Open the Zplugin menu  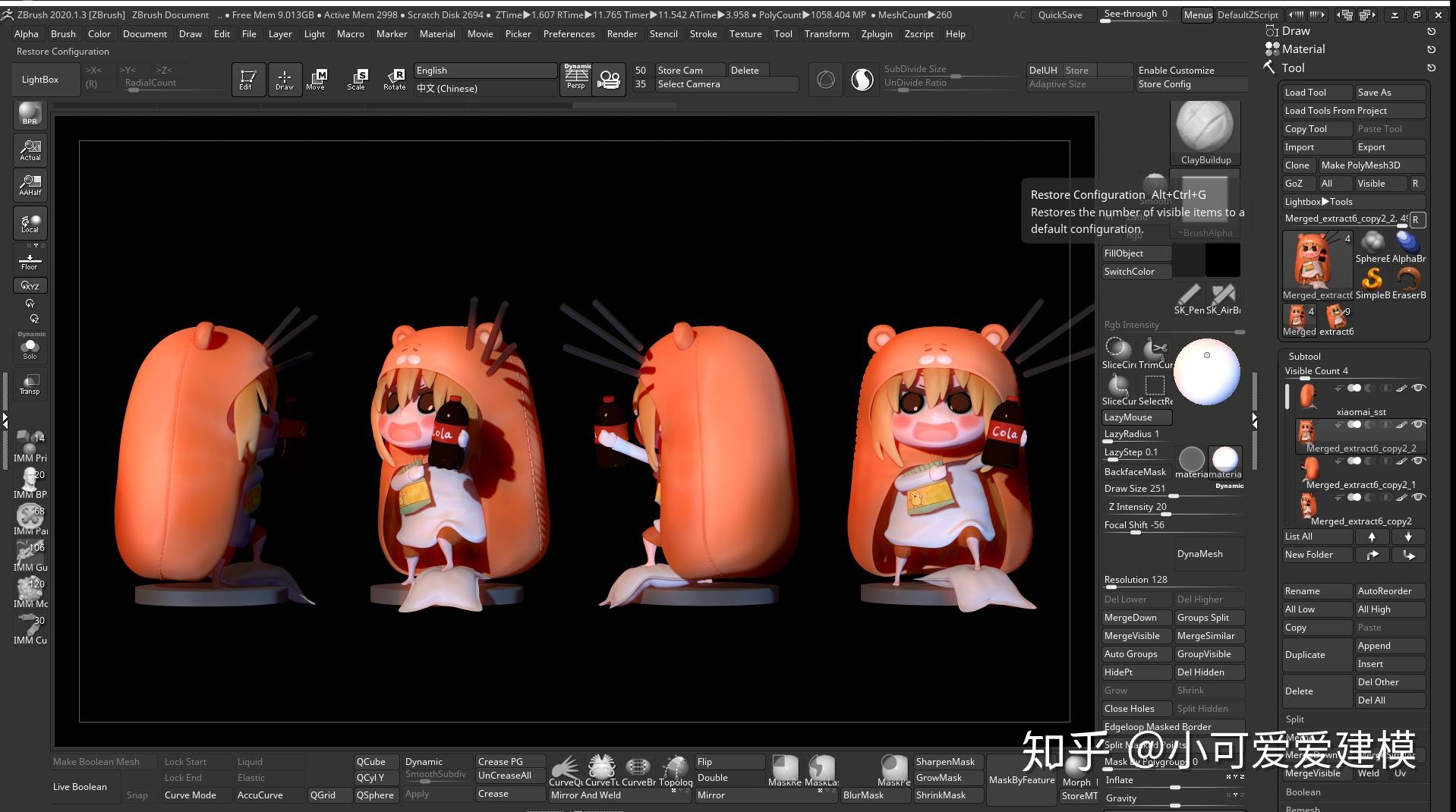[877, 34]
